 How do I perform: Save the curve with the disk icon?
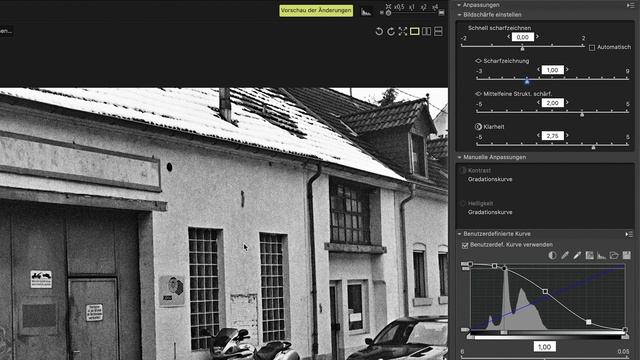point(627,256)
